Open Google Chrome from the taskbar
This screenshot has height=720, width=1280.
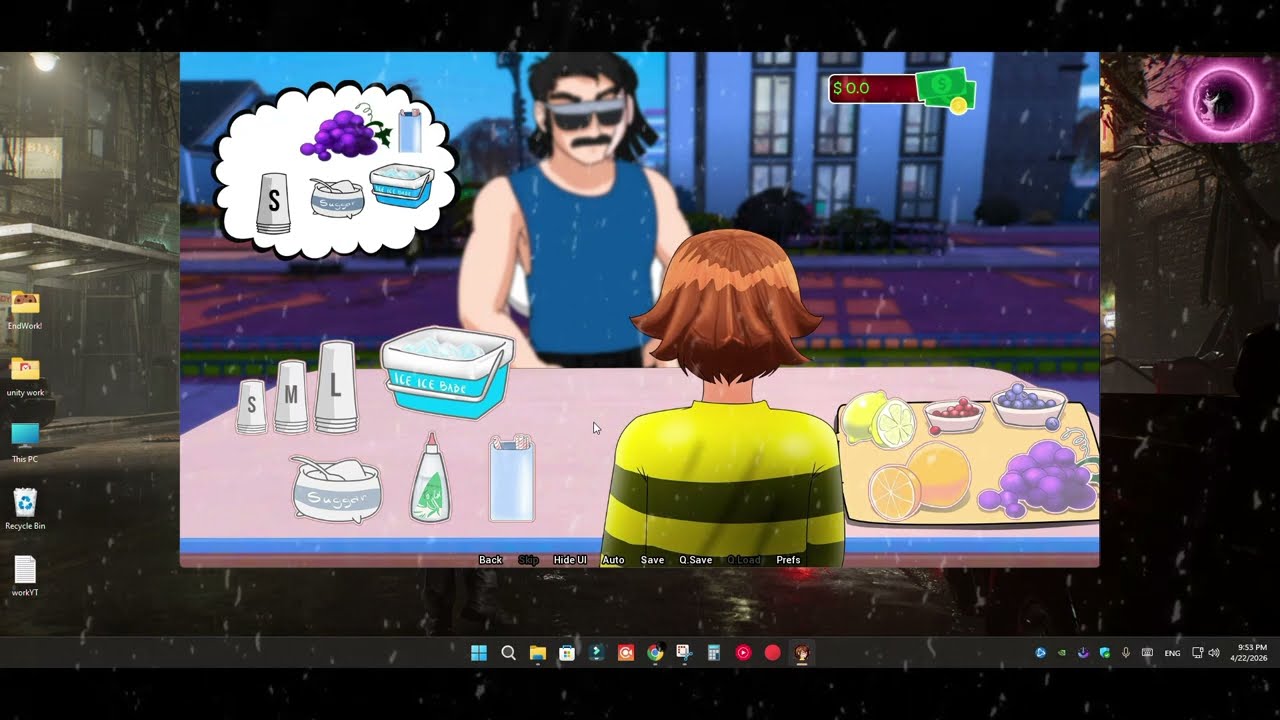[655, 653]
